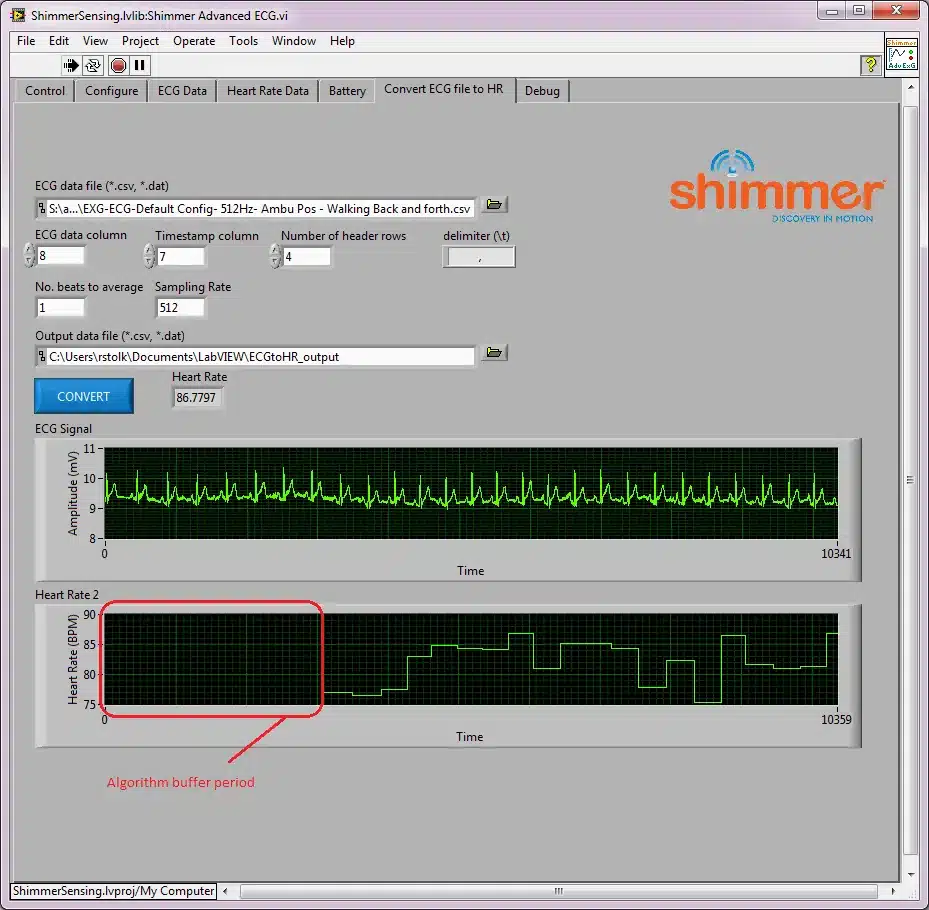Switch to the ECG Data tab

[x=182, y=91]
